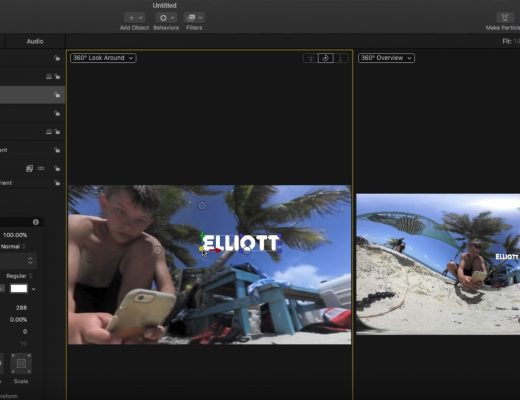Open the Add Object toolbar menu
This screenshot has height=400, width=520.
[x=135, y=18]
